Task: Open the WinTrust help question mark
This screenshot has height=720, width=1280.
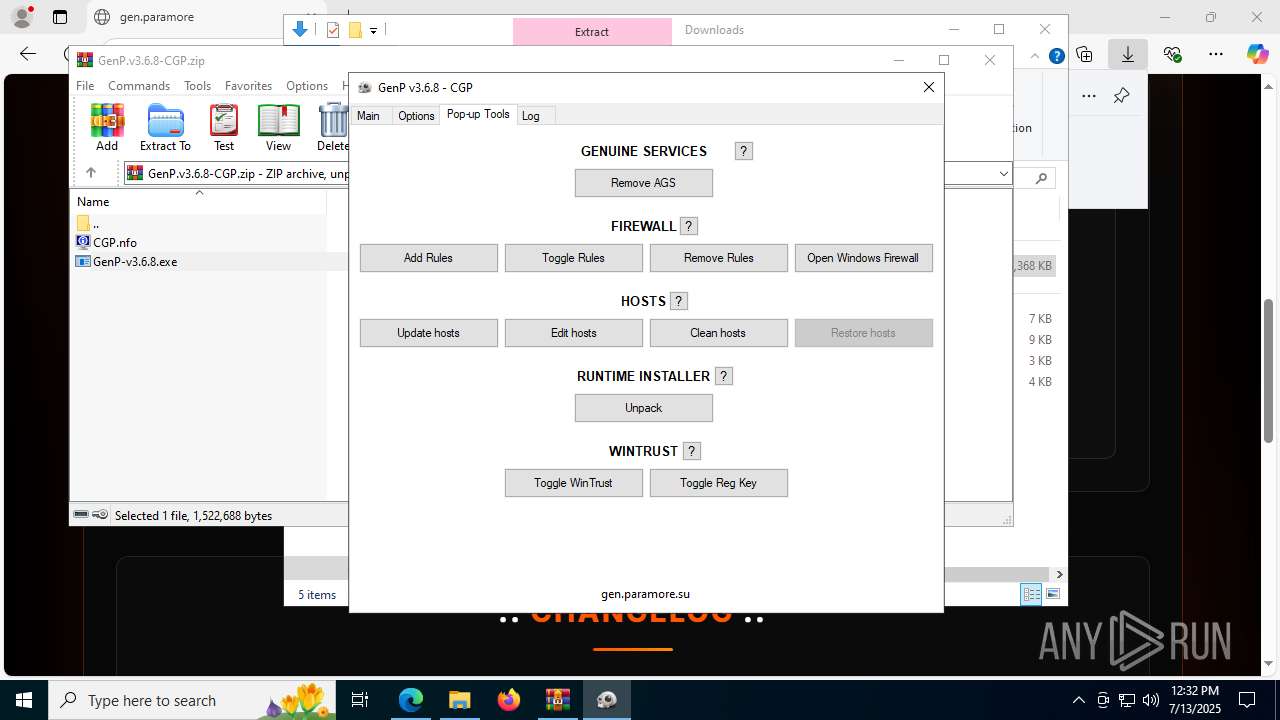Action: click(692, 451)
